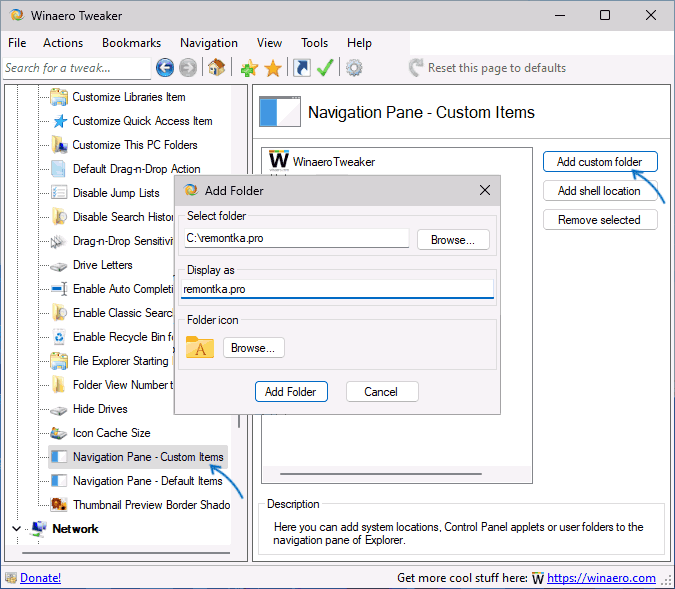
Task: Close the Add Folder dialog with X
Action: tap(485, 190)
